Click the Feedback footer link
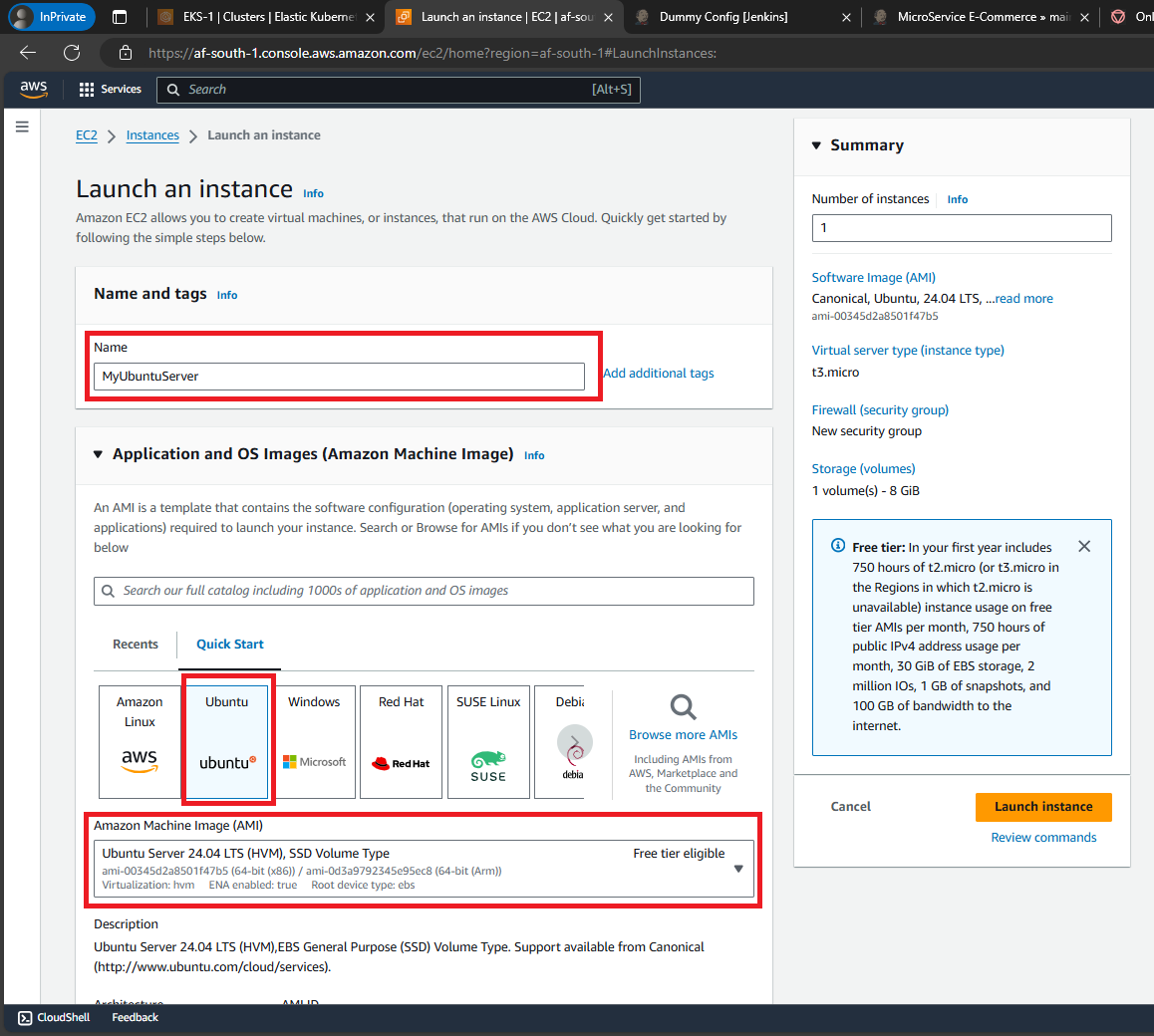 [x=136, y=1017]
